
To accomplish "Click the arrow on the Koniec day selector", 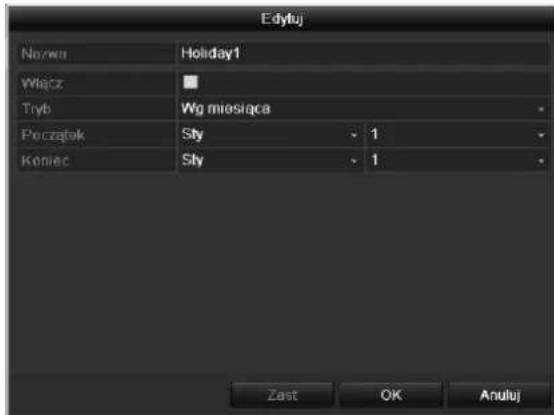I will pyautogui.click(x=541, y=161).
